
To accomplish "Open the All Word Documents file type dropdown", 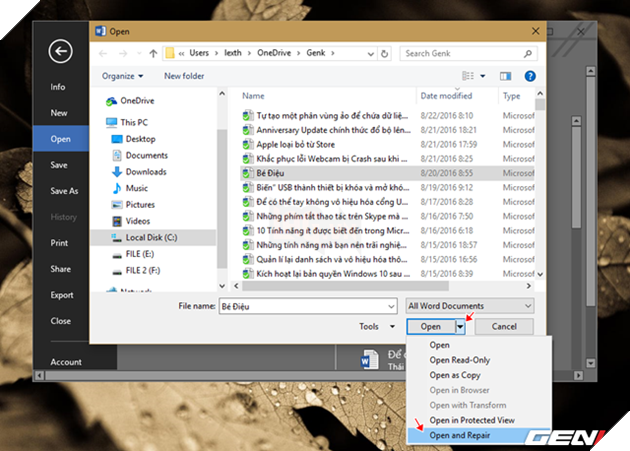I will 469,305.
